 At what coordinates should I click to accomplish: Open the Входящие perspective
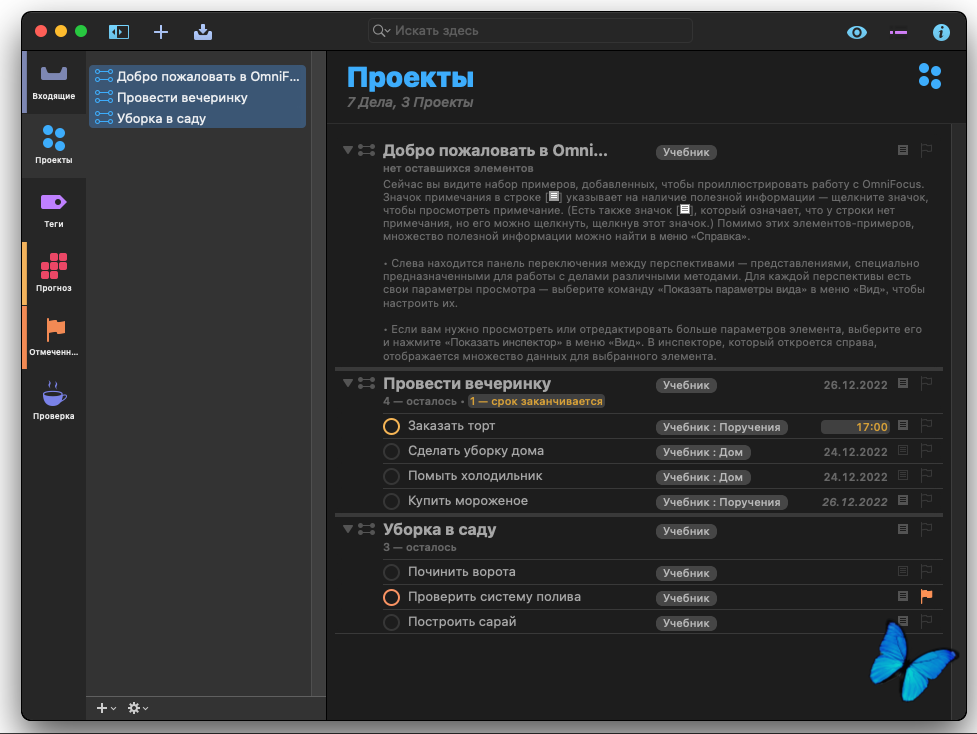click(x=54, y=82)
